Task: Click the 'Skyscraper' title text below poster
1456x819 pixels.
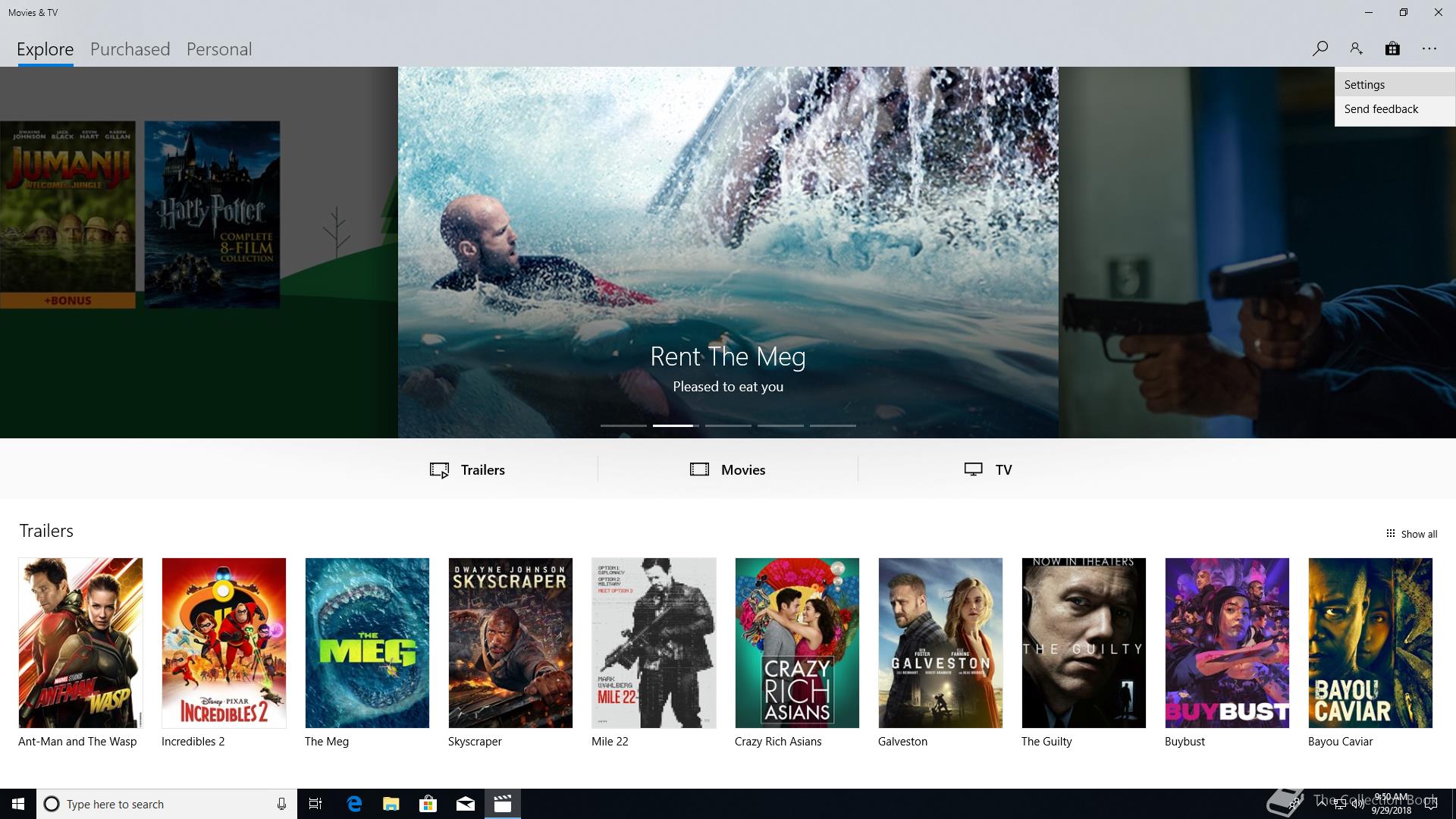Action: click(x=475, y=742)
